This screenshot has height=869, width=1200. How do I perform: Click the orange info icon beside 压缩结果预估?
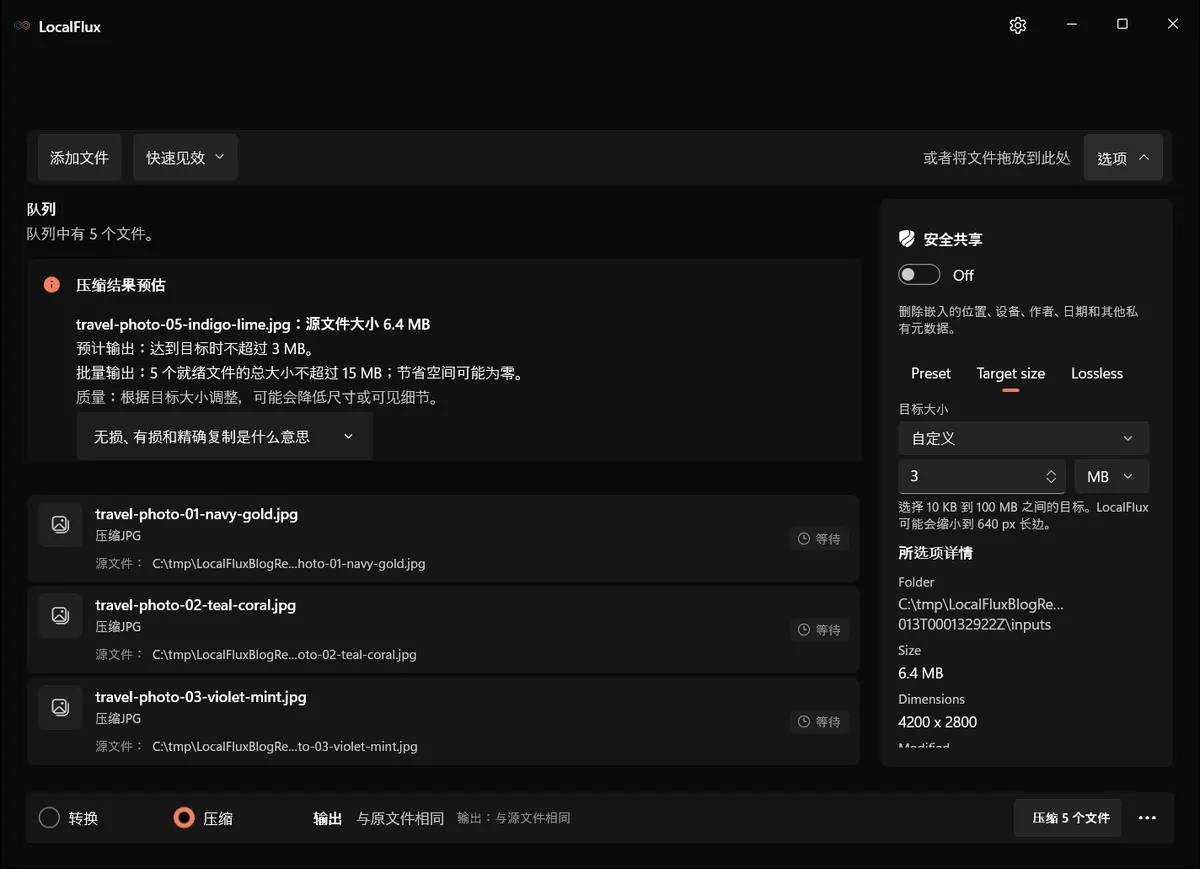(x=52, y=285)
